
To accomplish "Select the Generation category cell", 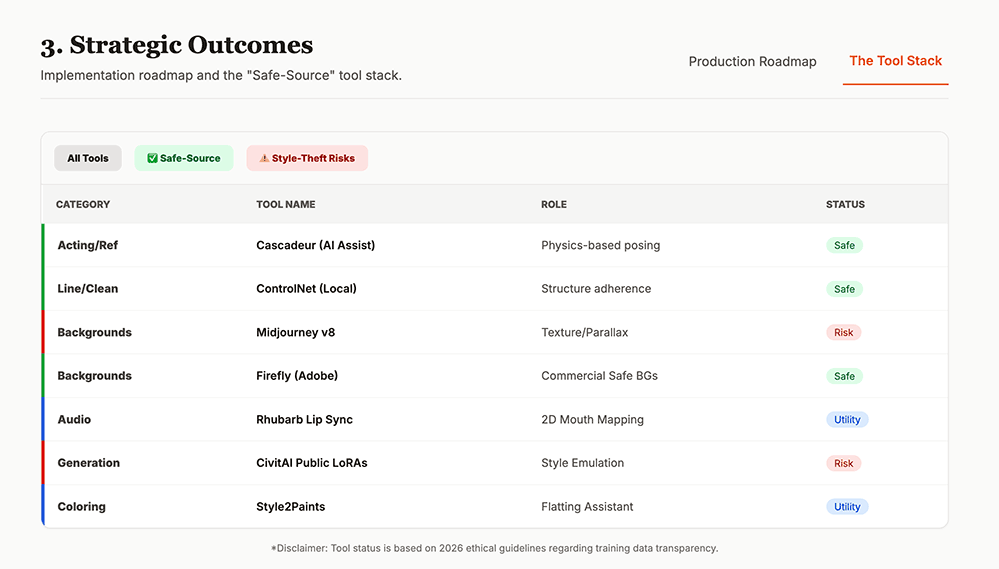I will (x=89, y=463).
